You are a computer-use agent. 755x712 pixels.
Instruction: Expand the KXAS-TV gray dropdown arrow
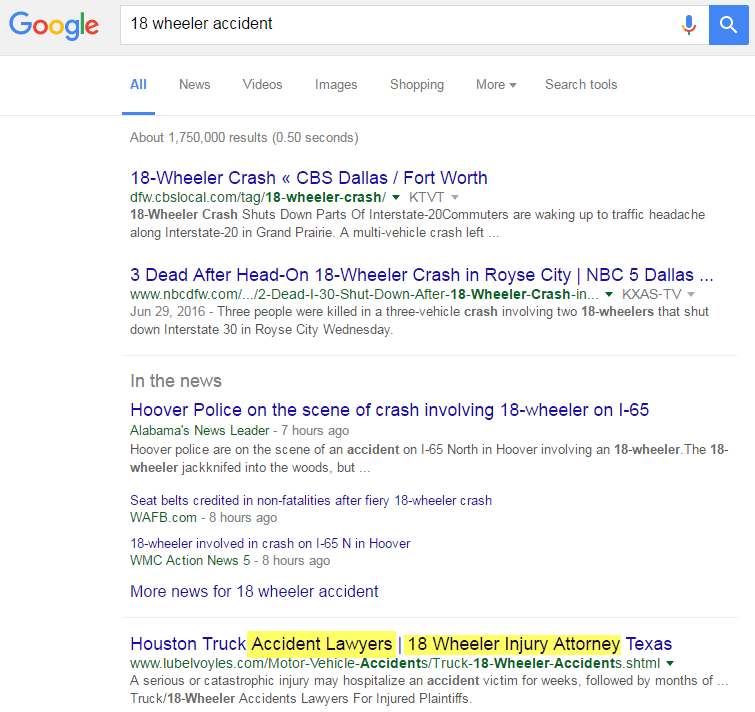tap(691, 294)
